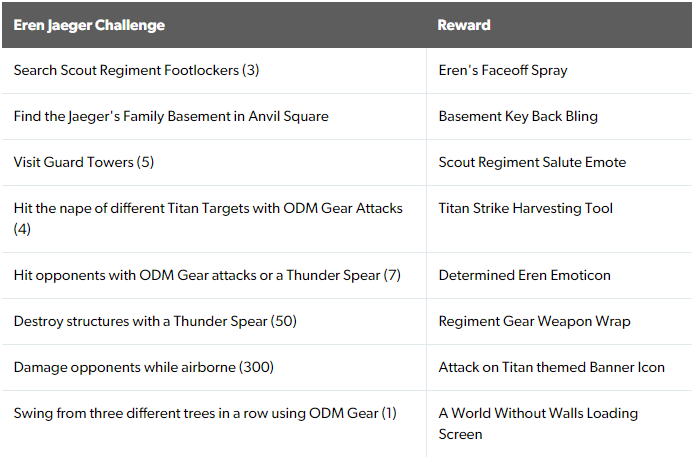Click Attack on Titan themed Banner Icon reward
This screenshot has width=694, height=461.
pyautogui.click(x=551, y=368)
